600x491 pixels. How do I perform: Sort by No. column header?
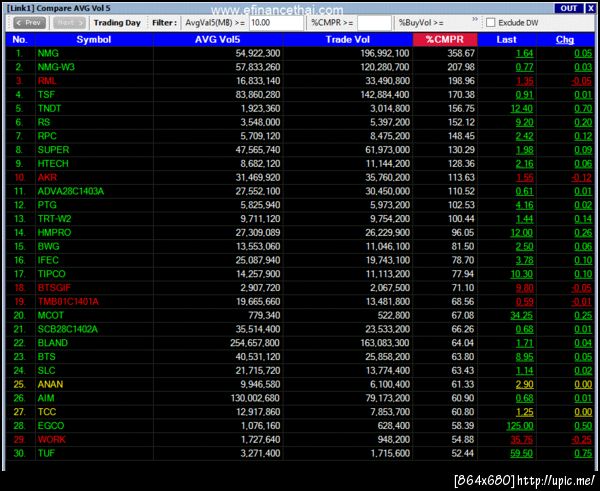(x=20, y=40)
